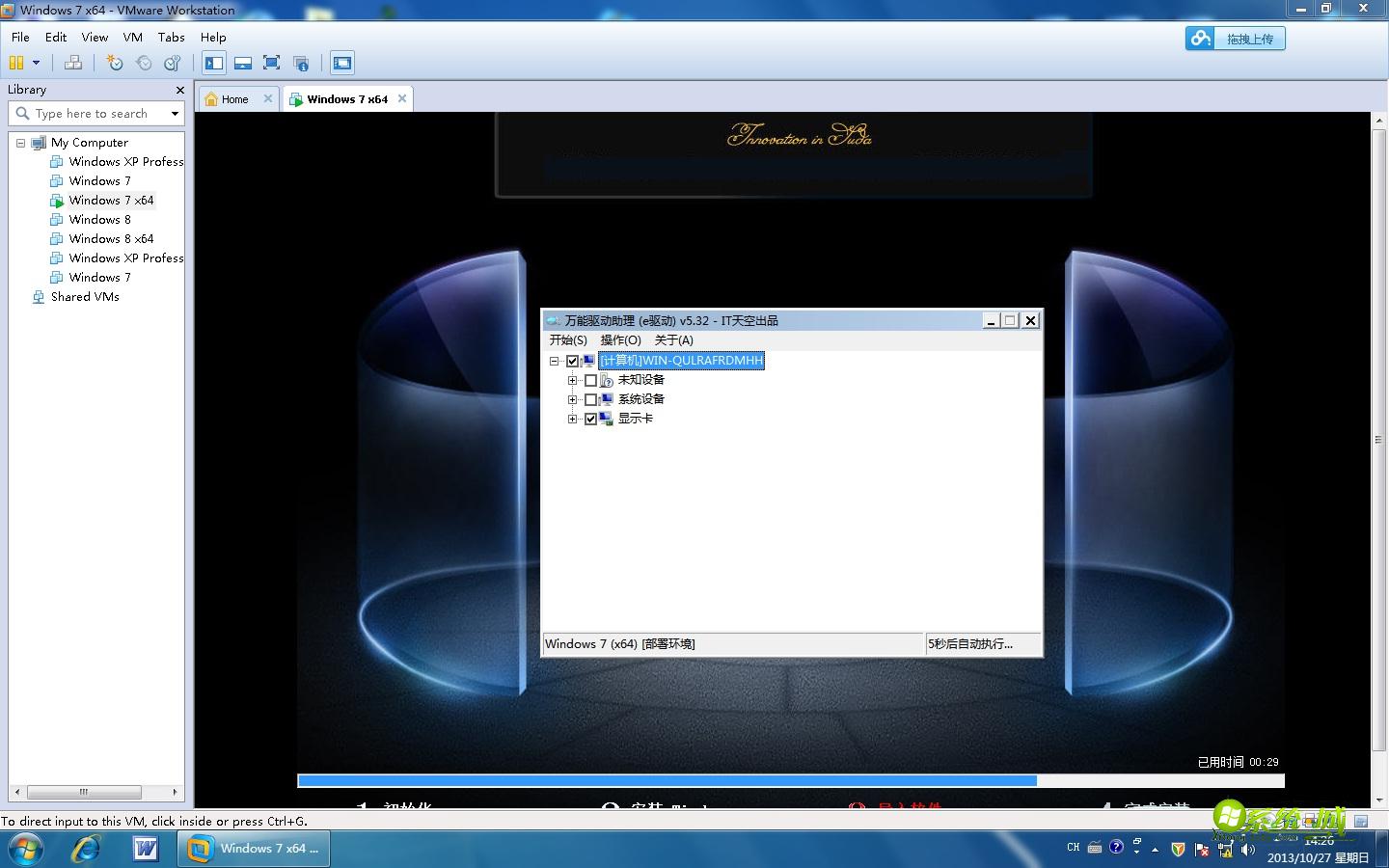Expand the 显示卡 tree node

[x=573, y=419]
